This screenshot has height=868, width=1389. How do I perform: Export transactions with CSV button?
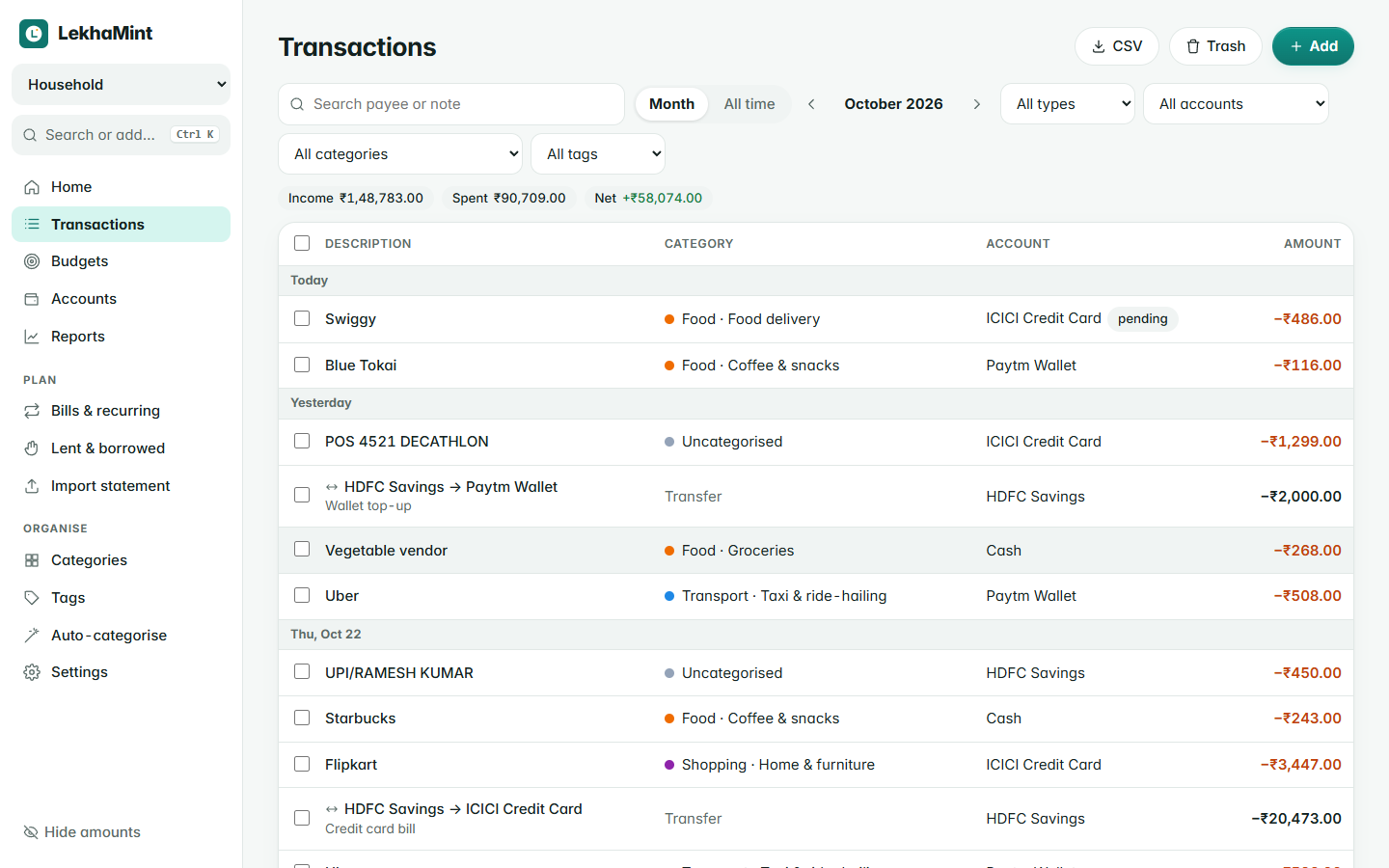point(1117,46)
